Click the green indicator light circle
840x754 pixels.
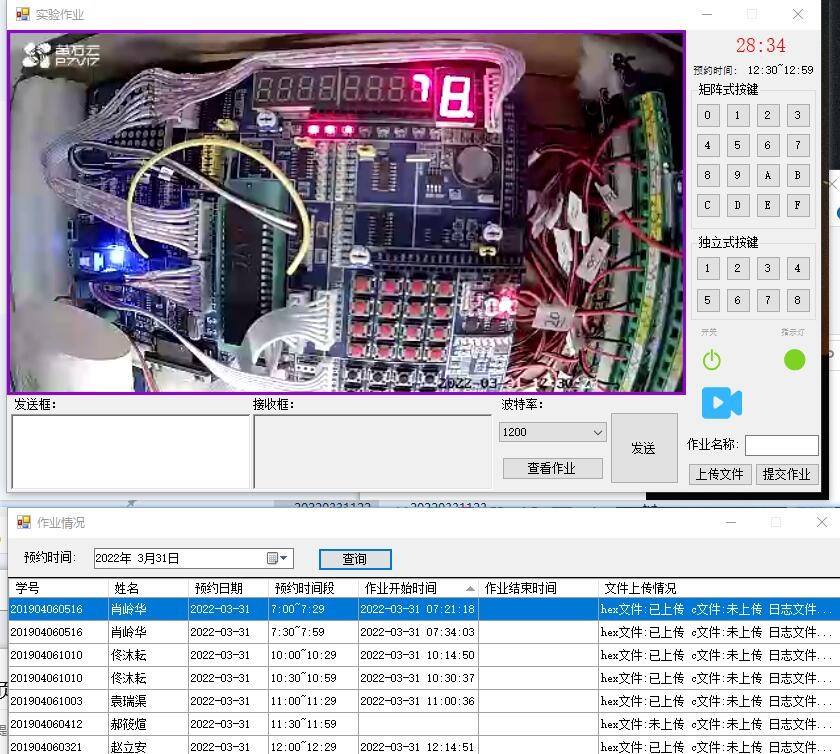coord(794,360)
